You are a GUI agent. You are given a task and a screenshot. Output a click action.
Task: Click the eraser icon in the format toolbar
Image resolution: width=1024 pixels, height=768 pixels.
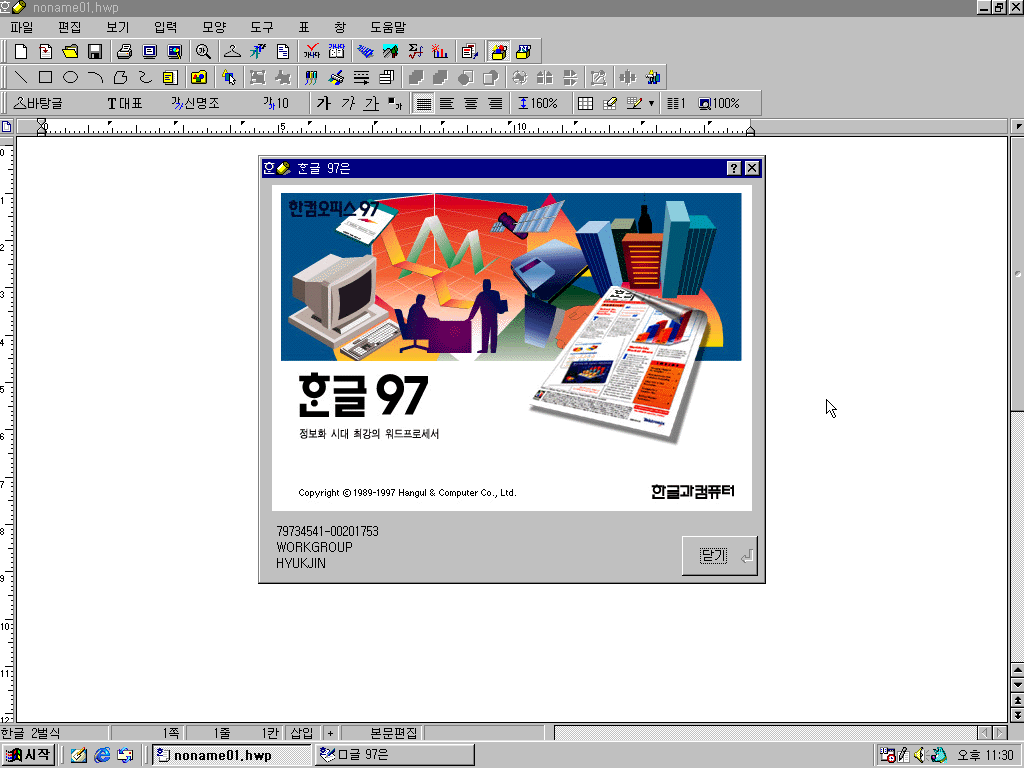610,103
